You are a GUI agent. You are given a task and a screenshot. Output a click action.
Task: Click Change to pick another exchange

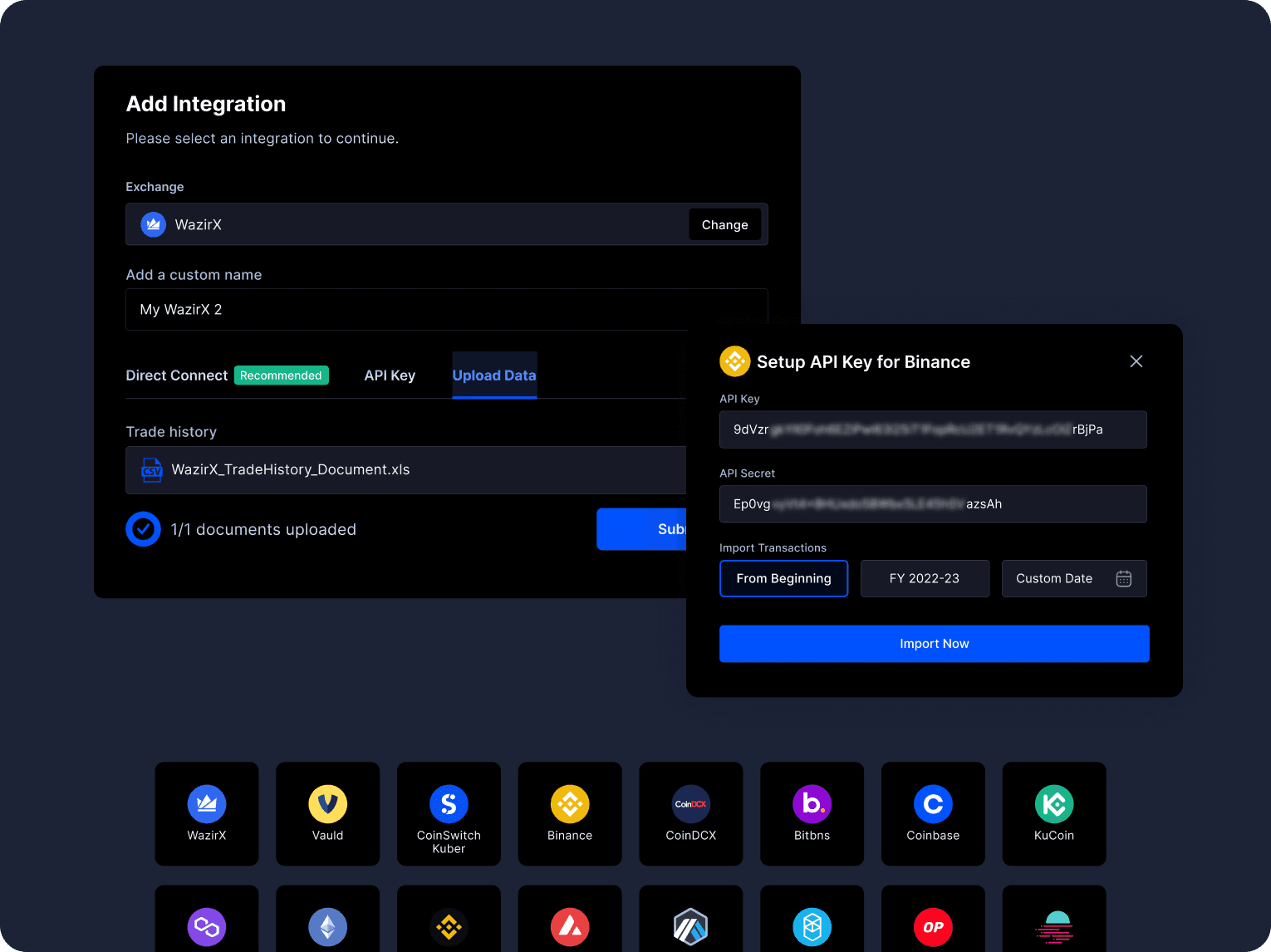pyautogui.click(x=724, y=224)
